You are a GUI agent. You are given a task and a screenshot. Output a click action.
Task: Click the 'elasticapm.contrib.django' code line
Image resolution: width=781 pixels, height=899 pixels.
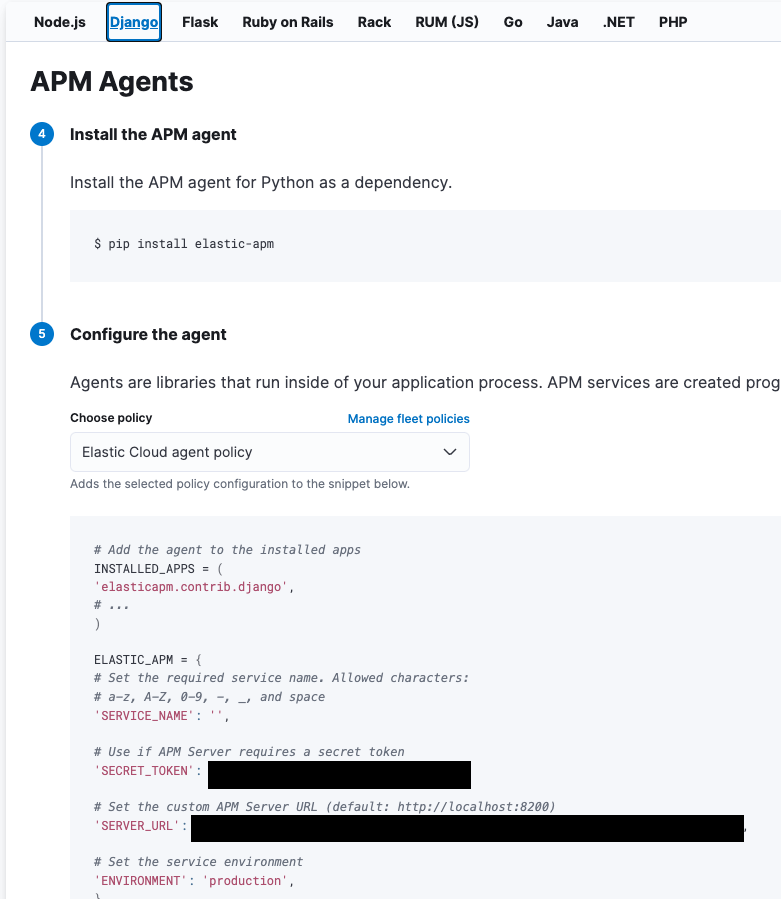(194, 587)
